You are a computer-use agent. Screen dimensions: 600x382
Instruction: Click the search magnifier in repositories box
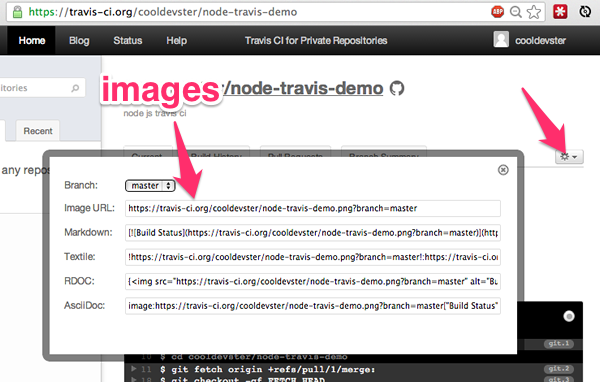[75, 88]
